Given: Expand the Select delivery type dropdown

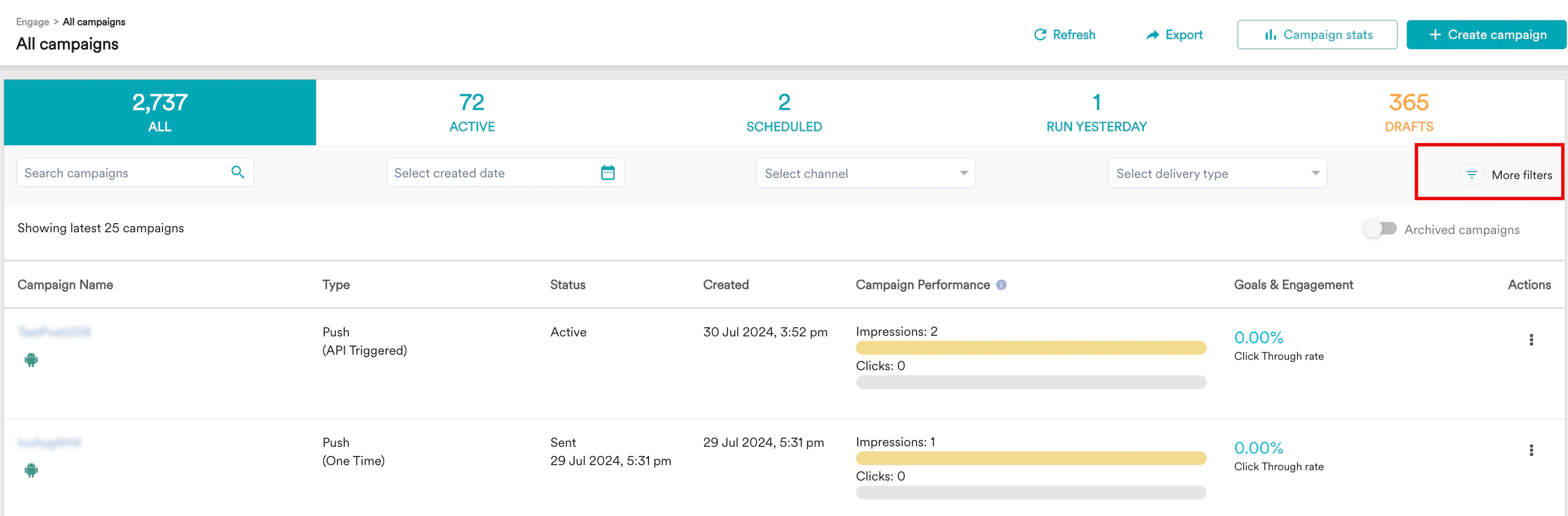Looking at the screenshot, I should tap(1216, 173).
